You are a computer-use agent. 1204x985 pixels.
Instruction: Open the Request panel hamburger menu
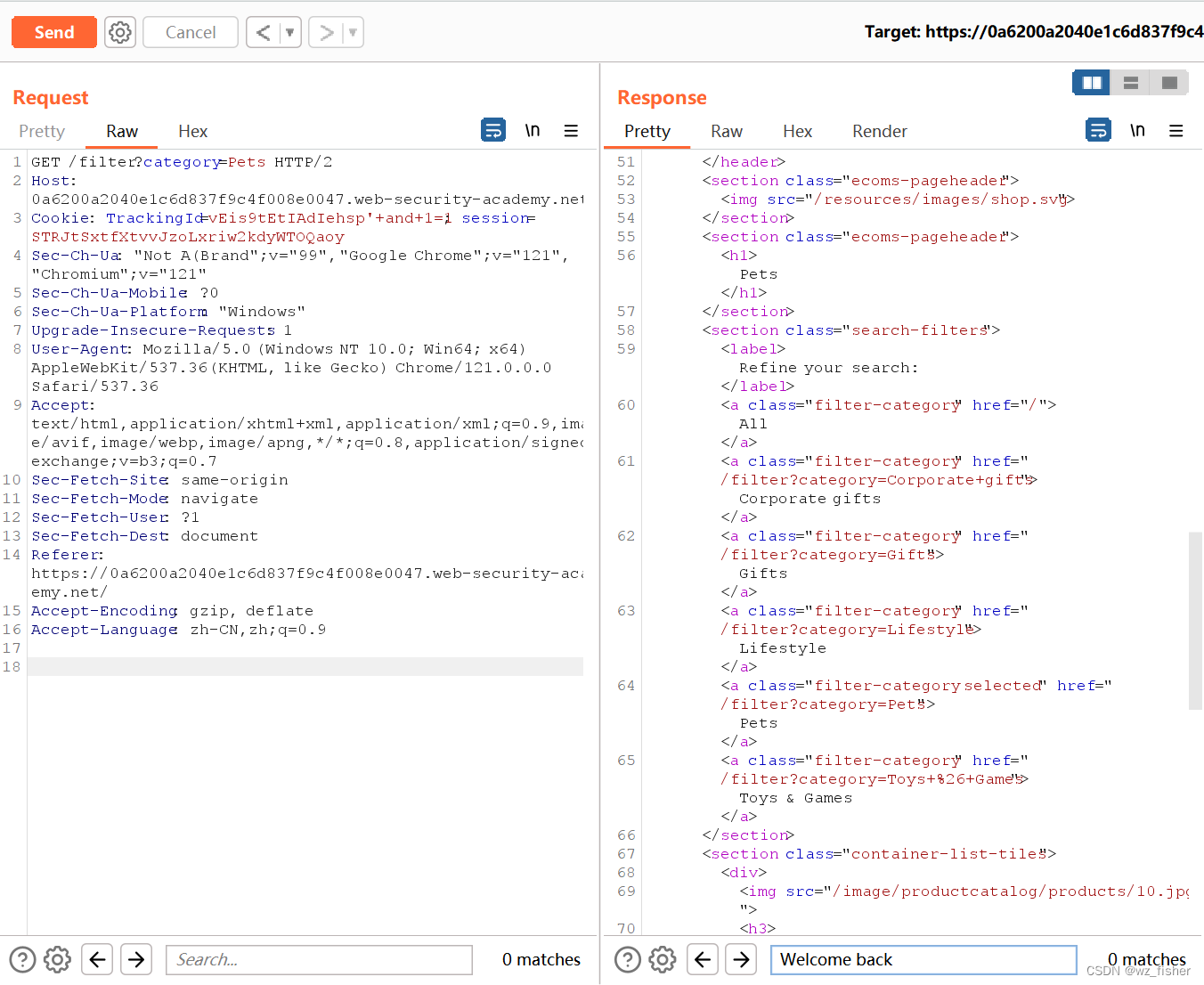[x=571, y=130]
